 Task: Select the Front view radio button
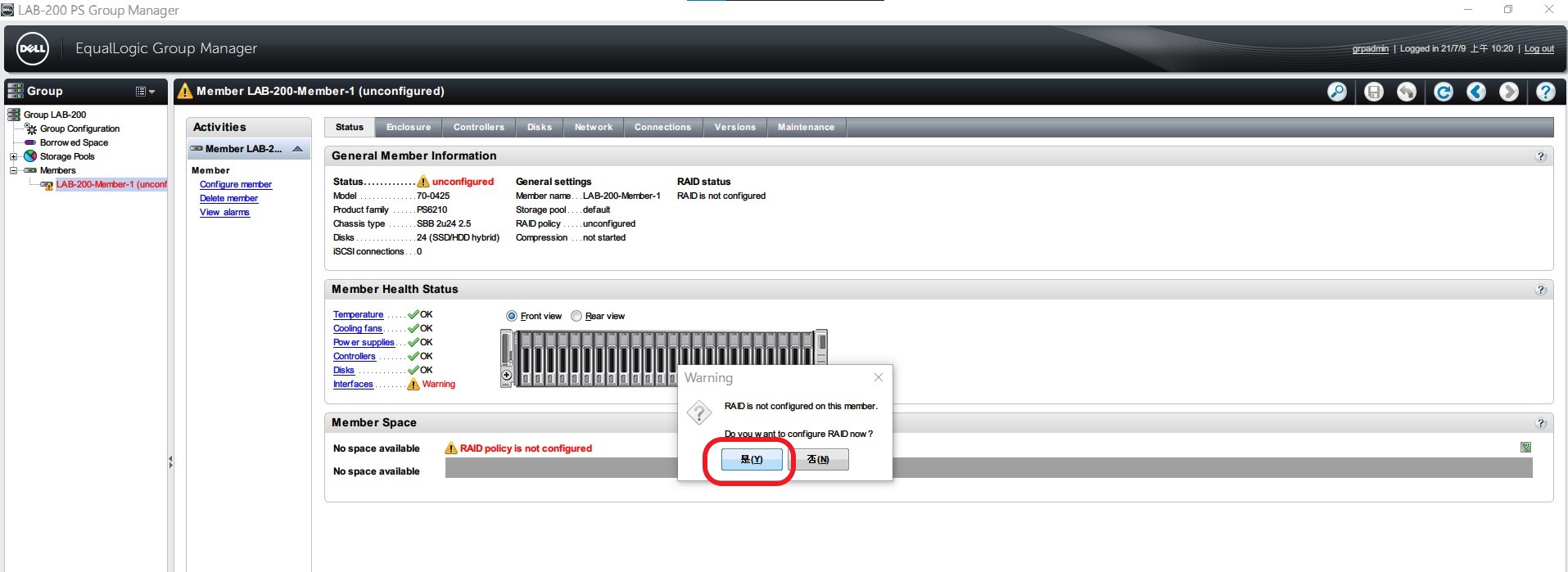click(512, 316)
